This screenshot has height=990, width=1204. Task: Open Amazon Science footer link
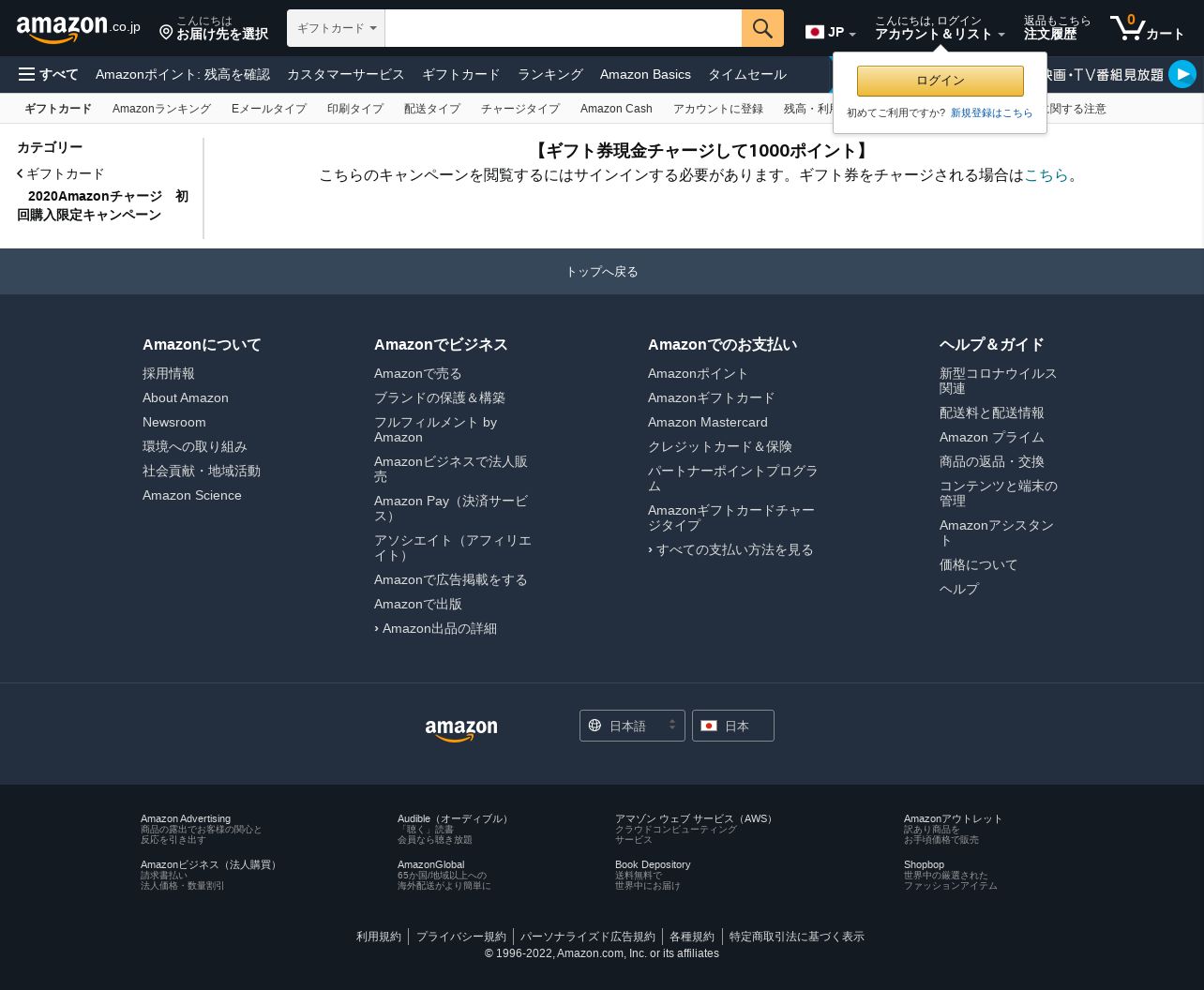point(192,495)
